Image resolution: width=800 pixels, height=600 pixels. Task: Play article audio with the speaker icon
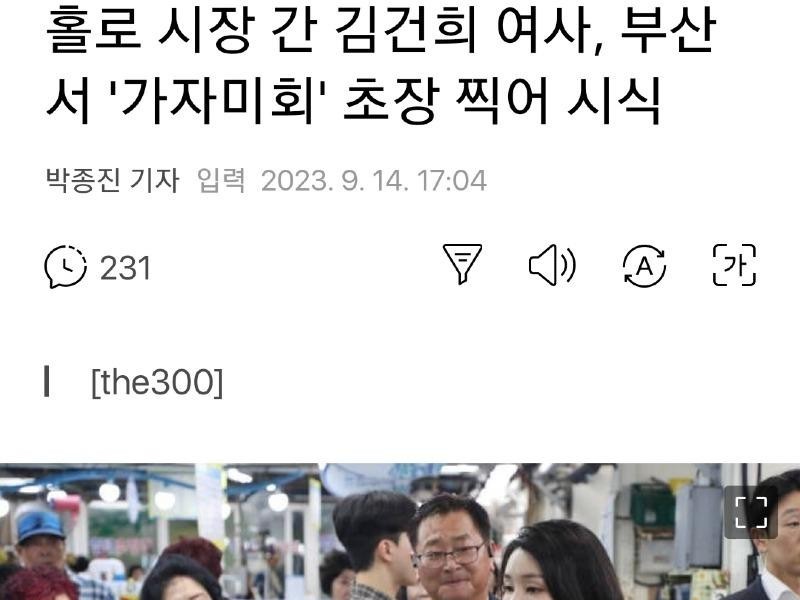pyautogui.click(x=552, y=265)
